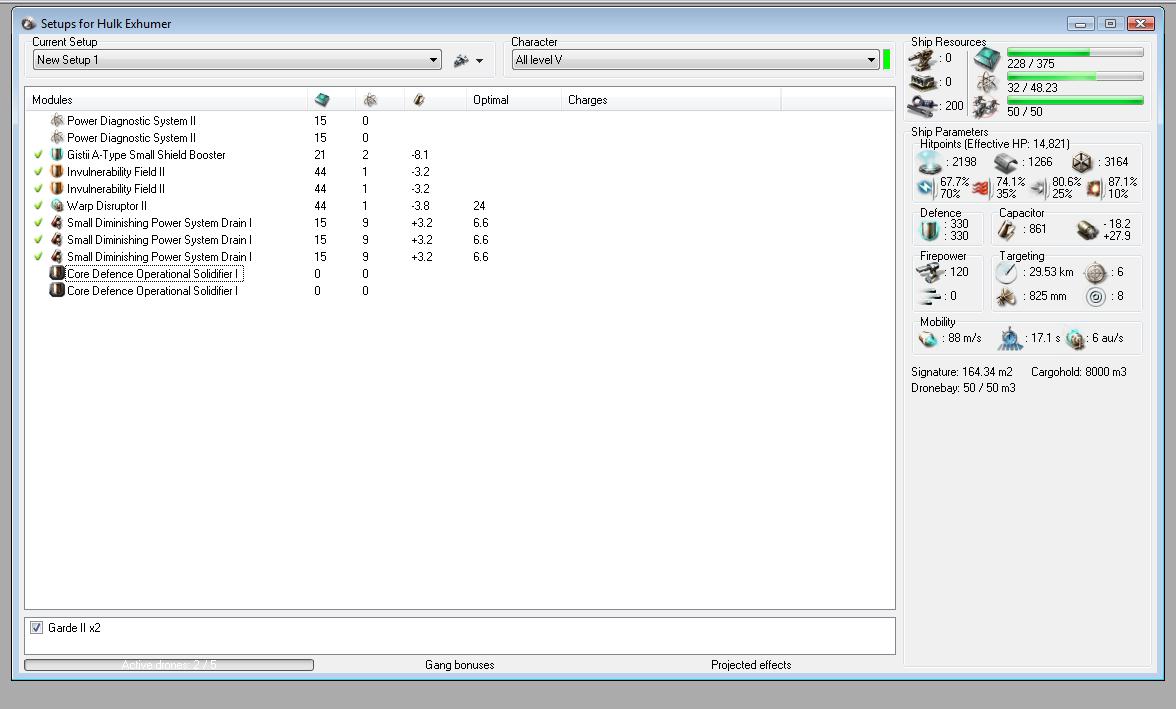Toggle the first Invulnerability Field II checkmark
This screenshot has height=709, width=1176.
(38, 172)
